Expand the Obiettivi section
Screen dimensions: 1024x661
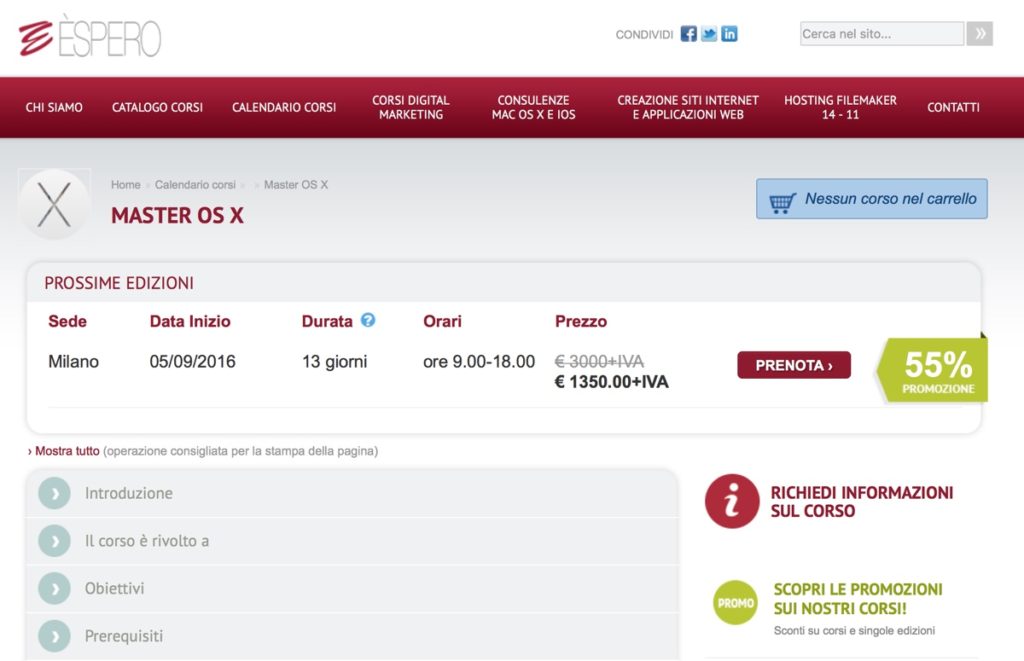352,588
